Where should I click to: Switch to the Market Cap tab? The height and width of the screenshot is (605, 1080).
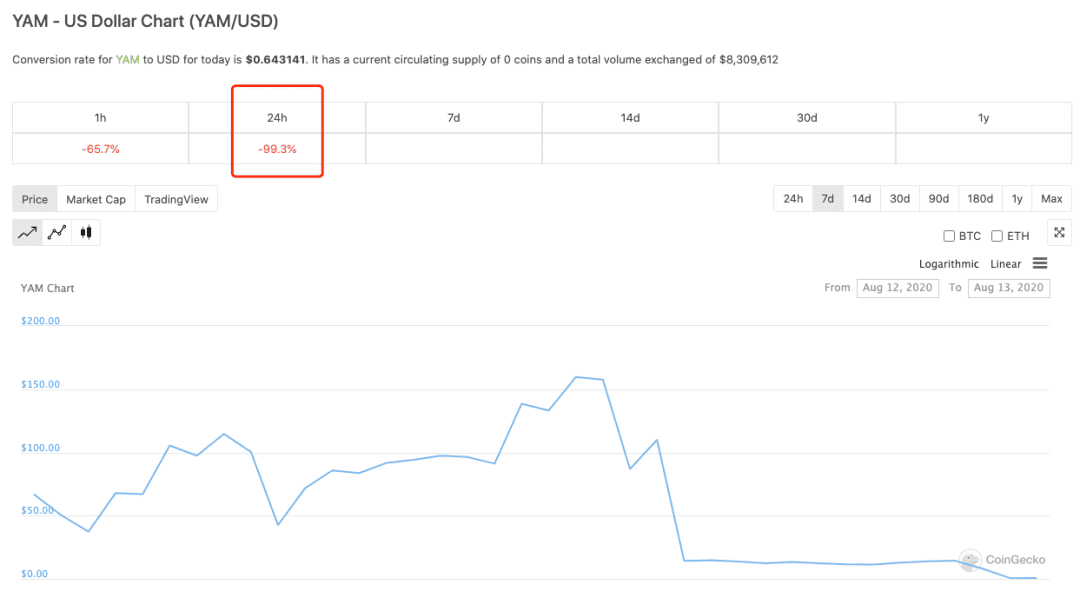[x=96, y=199]
